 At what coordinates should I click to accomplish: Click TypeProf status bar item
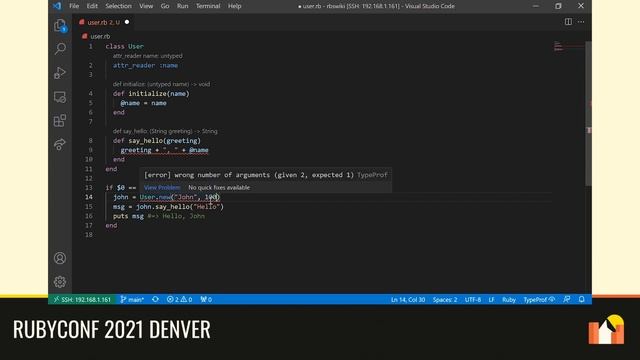pyautogui.click(x=539, y=300)
